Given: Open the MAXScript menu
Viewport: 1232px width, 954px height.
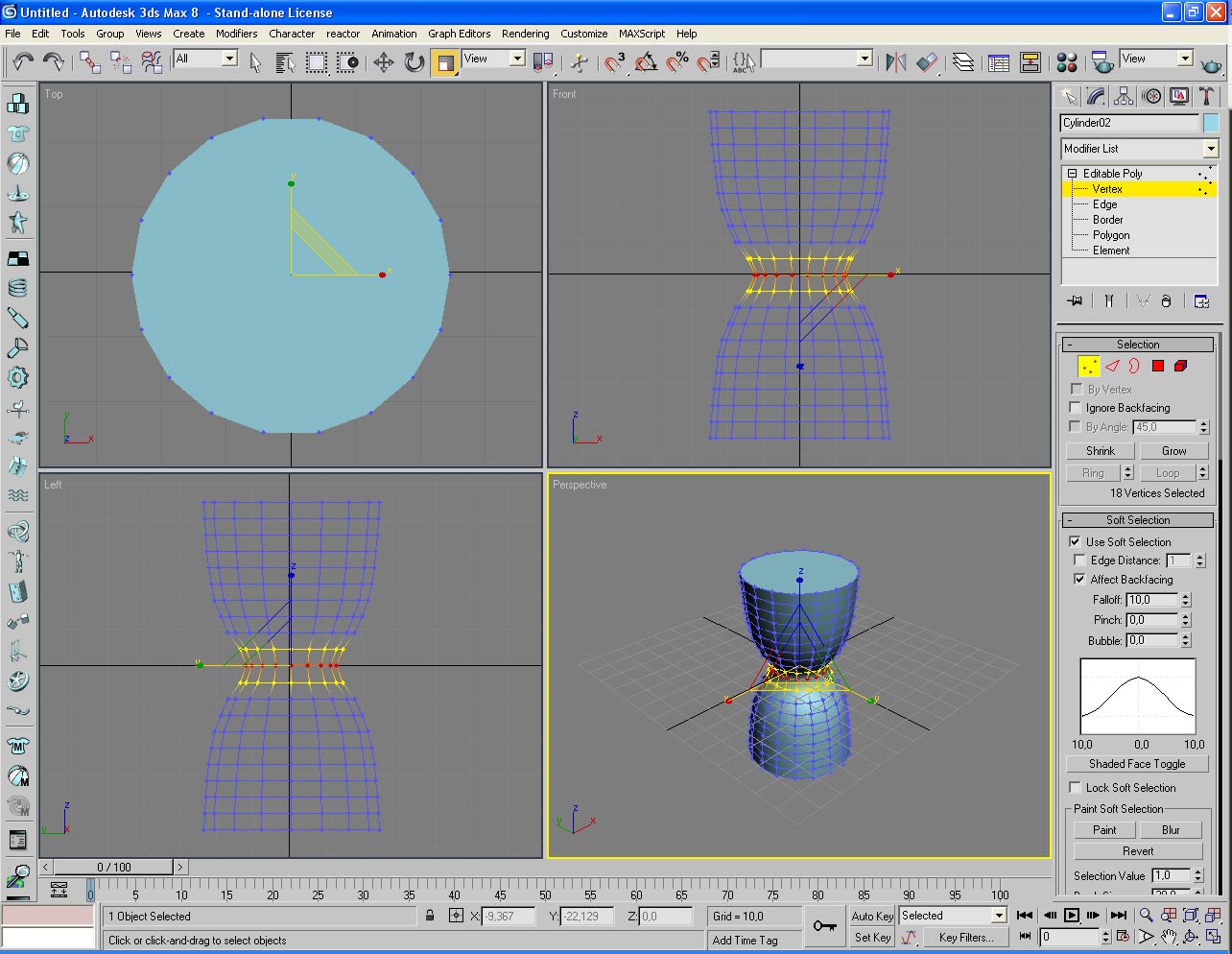Looking at the screenshot, I should coord(642,34).
